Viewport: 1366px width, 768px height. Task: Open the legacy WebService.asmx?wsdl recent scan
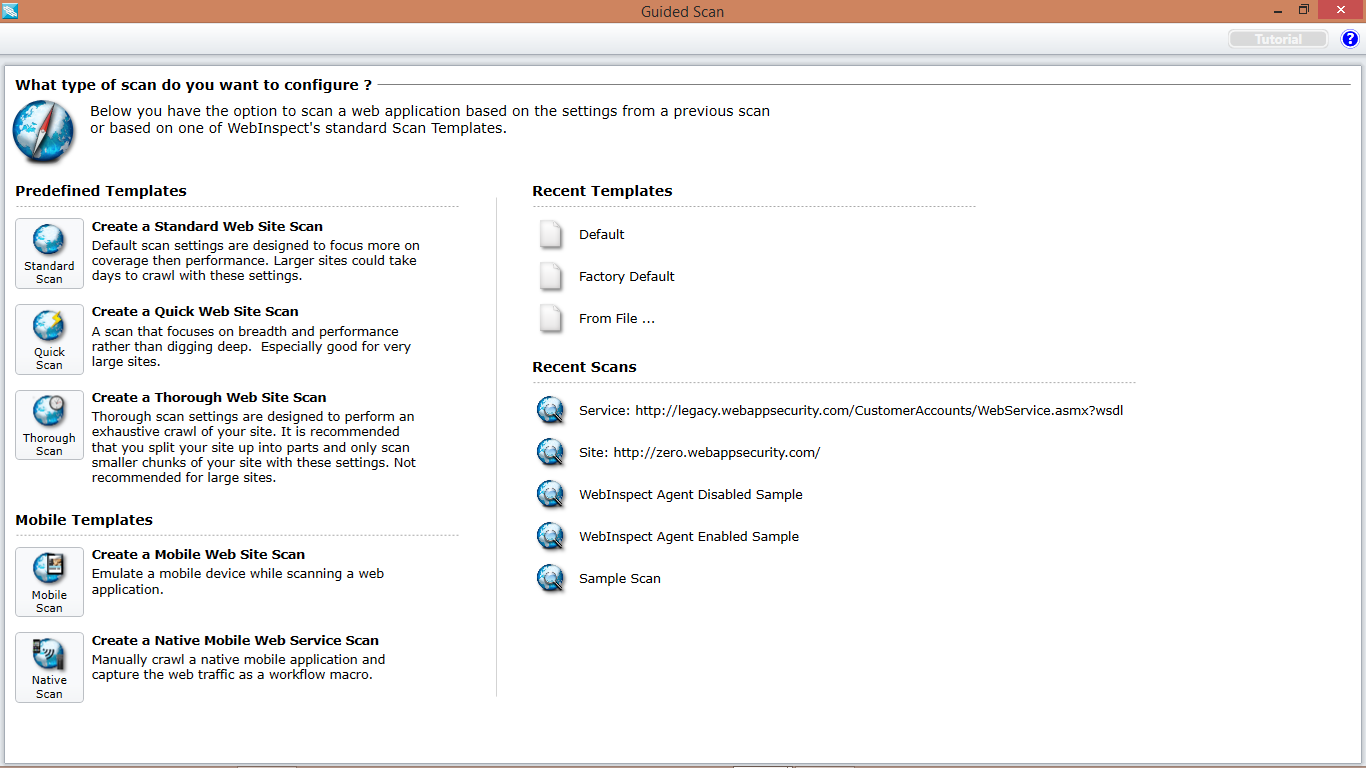[851, 410]
